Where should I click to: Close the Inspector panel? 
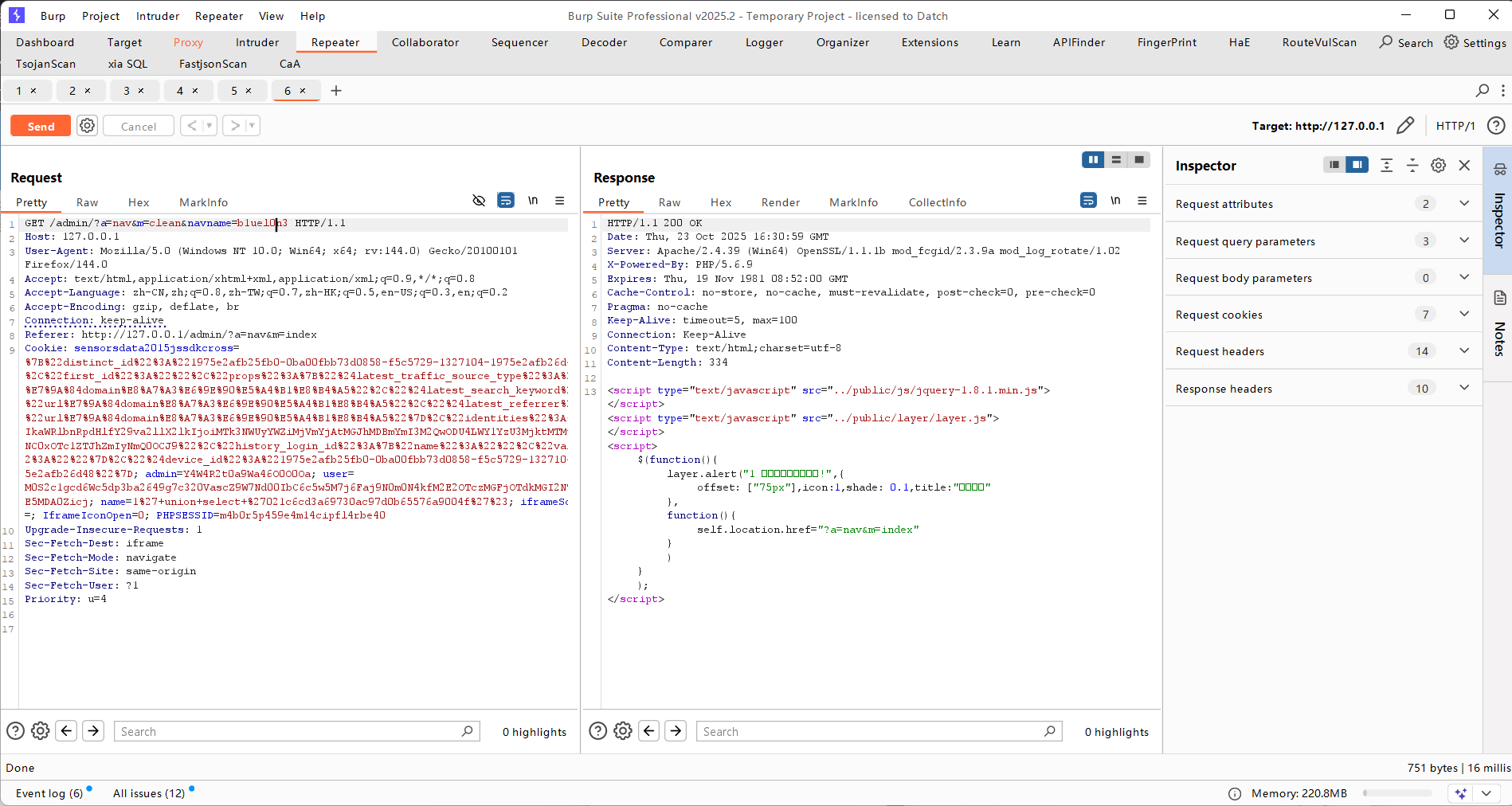click(1464, 166)
